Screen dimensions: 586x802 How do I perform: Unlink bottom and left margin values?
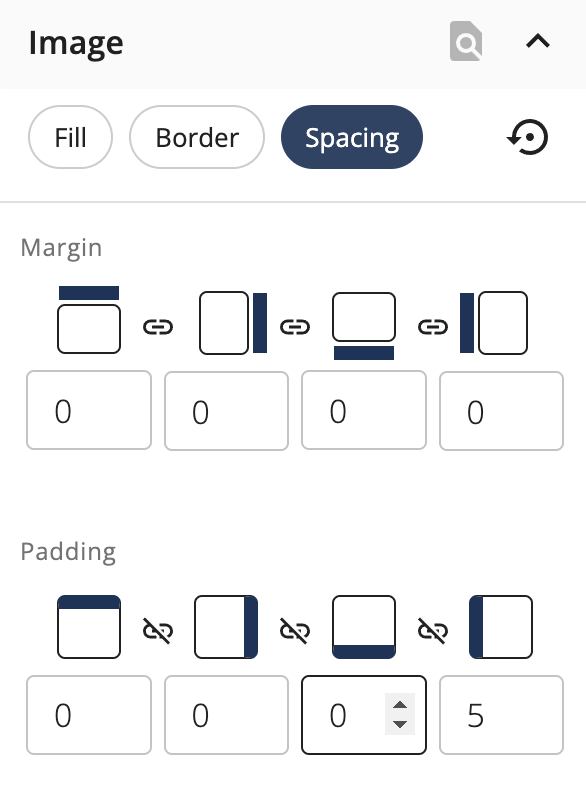(433, 327)
